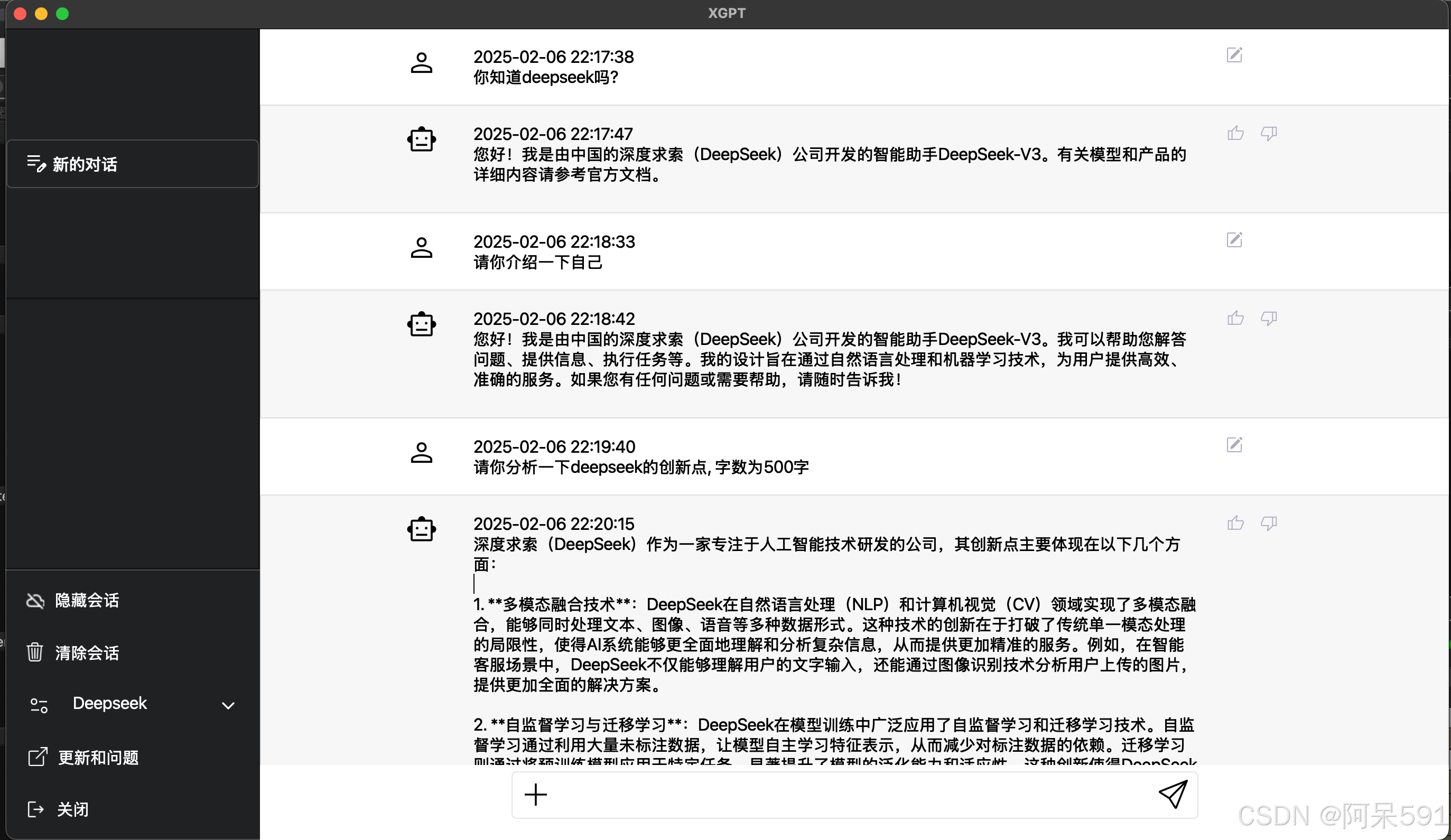Hide the session via 隐藏会话
This screenshot has width=1451, height=840.
[x=86, y=601]
